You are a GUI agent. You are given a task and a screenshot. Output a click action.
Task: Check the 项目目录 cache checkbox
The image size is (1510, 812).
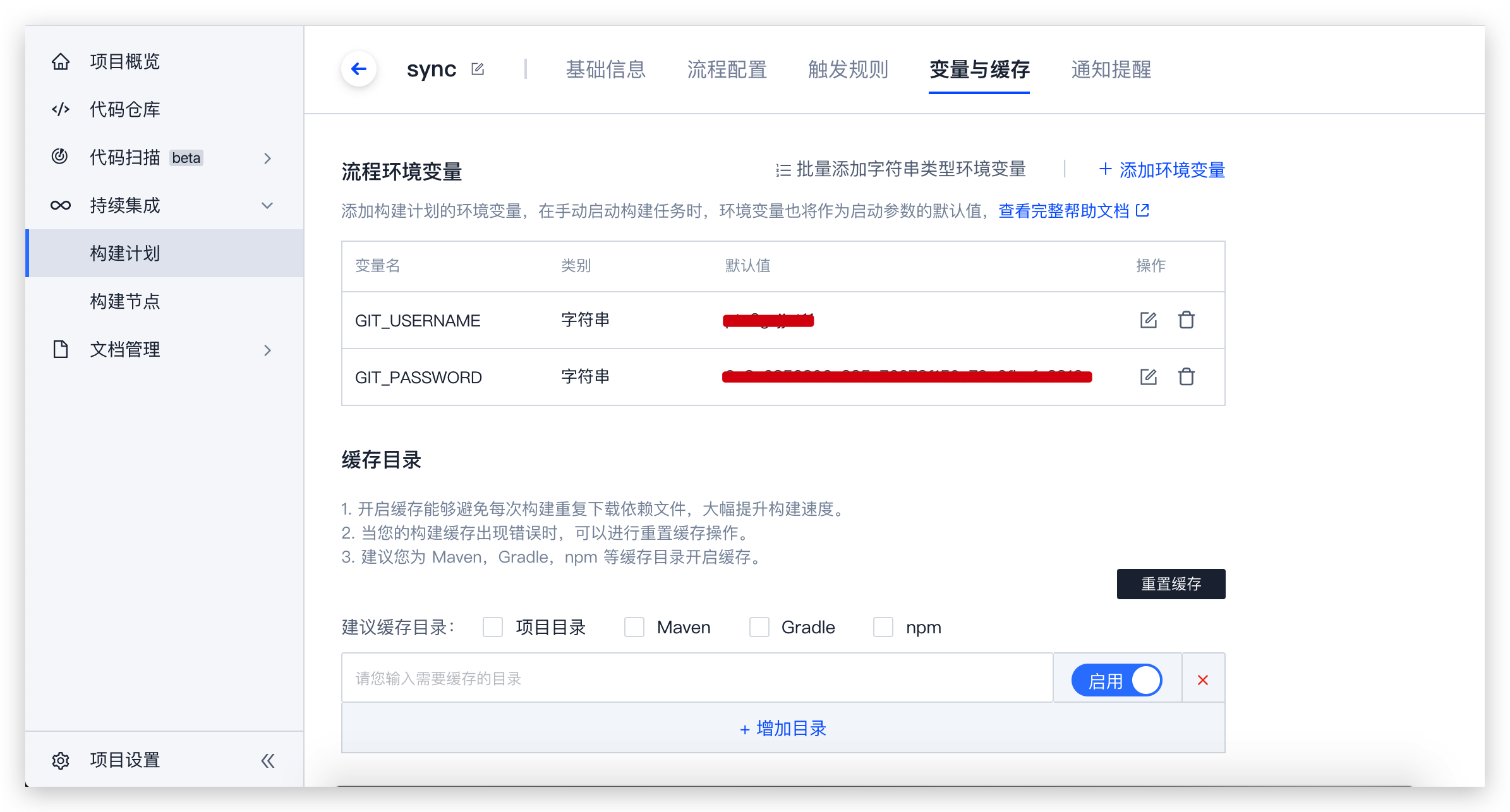[493, 627]
